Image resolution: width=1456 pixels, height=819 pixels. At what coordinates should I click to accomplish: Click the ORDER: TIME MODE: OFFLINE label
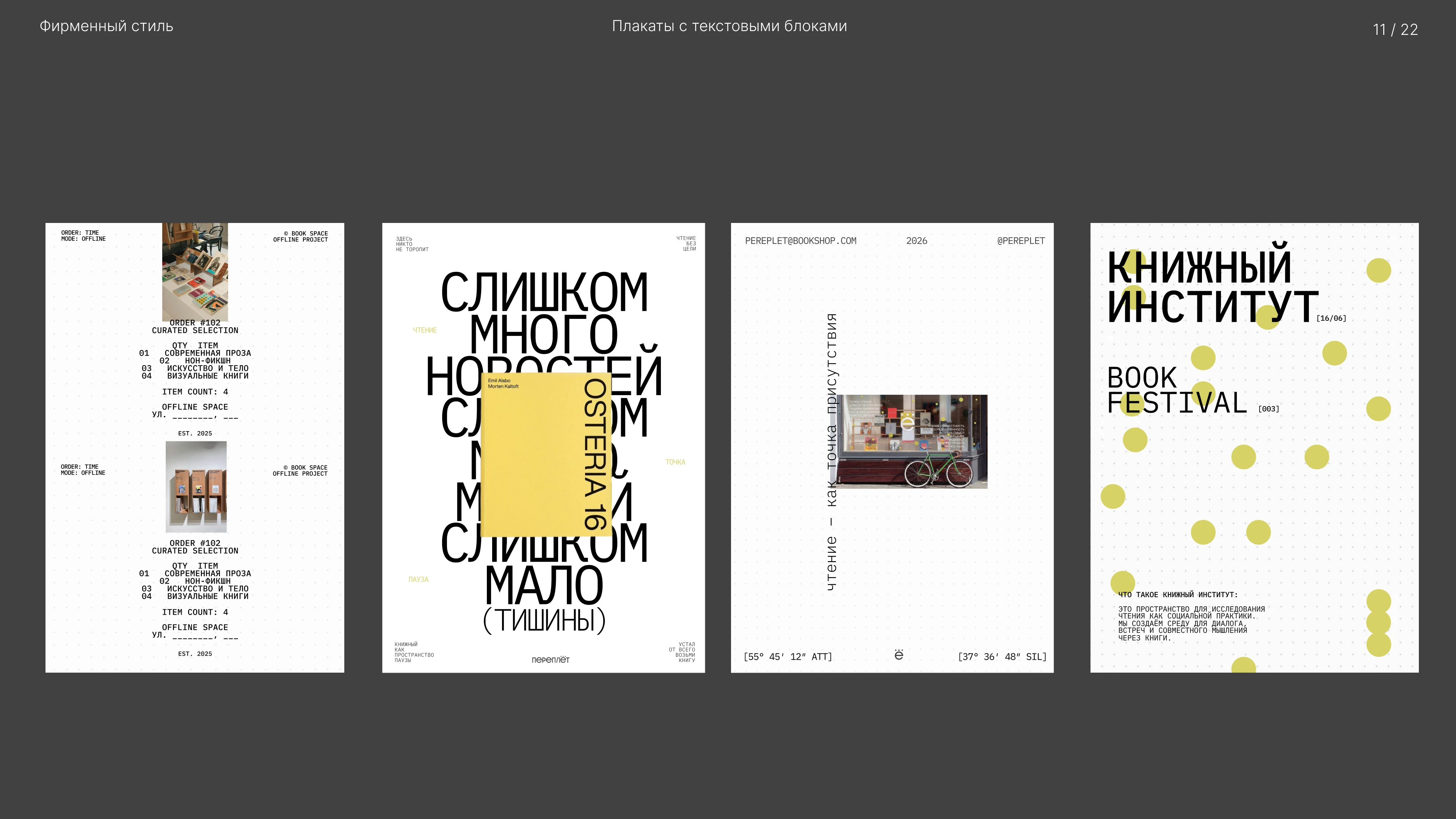(x=83, y=235)
